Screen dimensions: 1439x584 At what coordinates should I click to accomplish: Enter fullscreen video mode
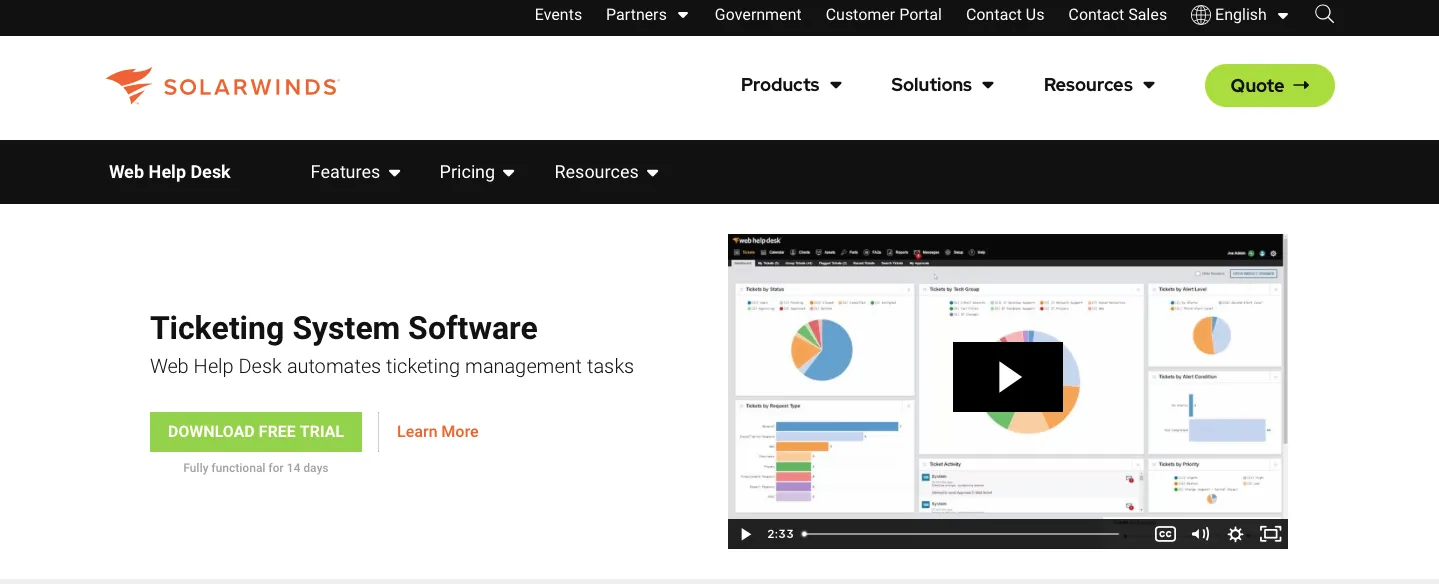pos(1270,534)
